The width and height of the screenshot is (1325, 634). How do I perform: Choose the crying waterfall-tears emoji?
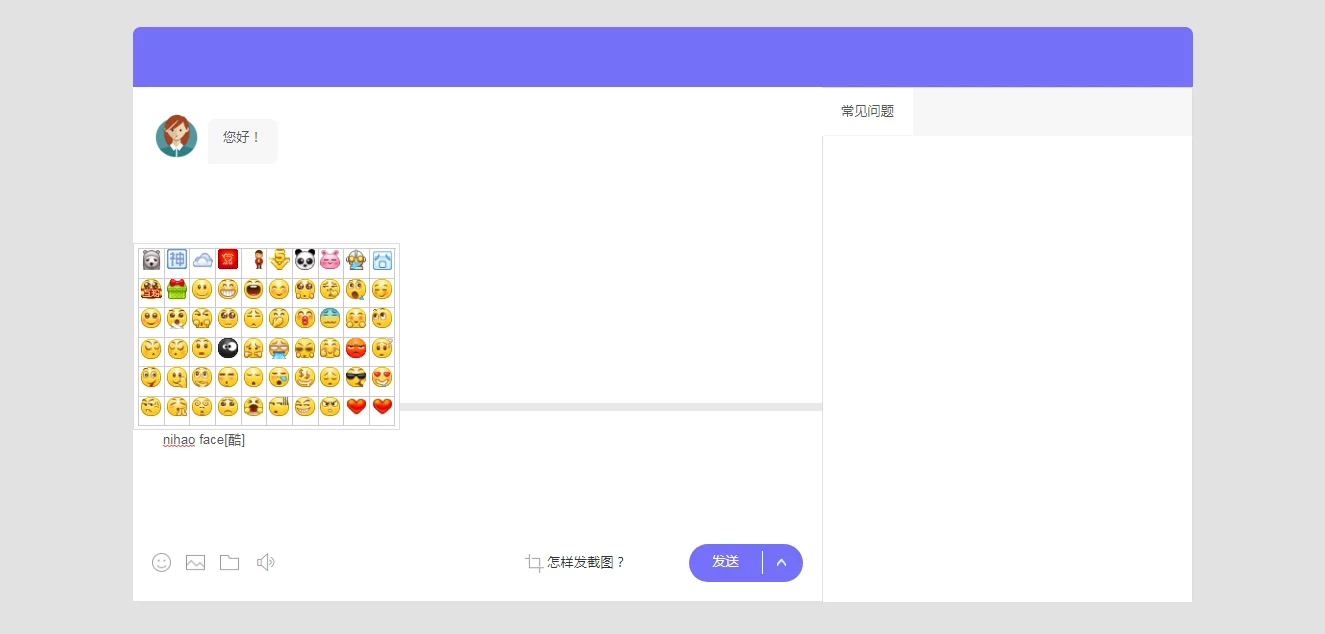point(279,348)
